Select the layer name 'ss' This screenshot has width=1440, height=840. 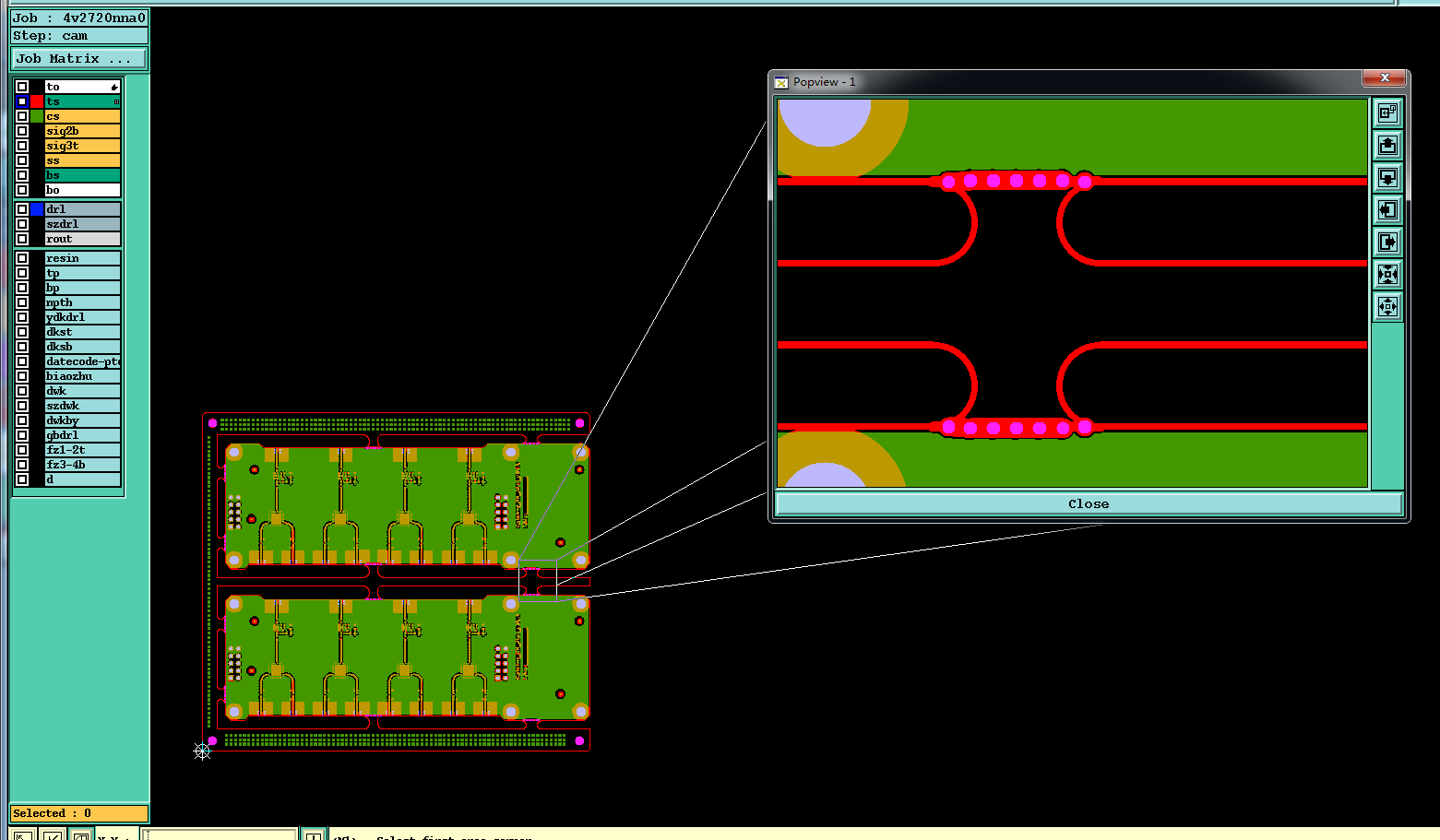(x=83, y=160)
